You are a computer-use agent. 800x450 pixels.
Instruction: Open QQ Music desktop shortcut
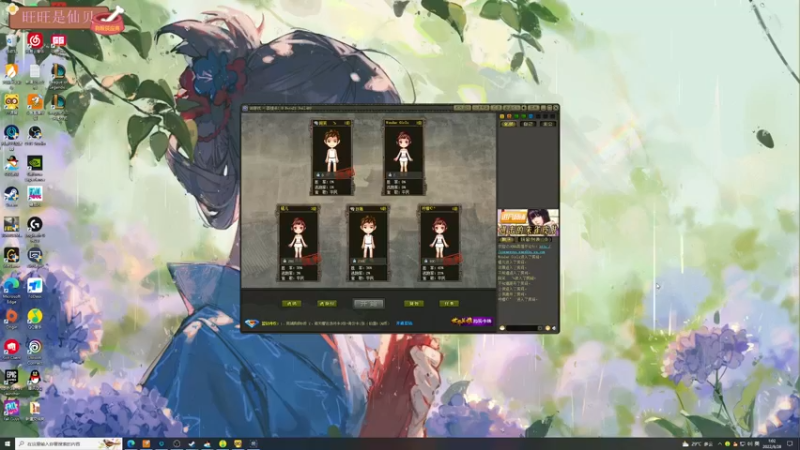[35, 317]
